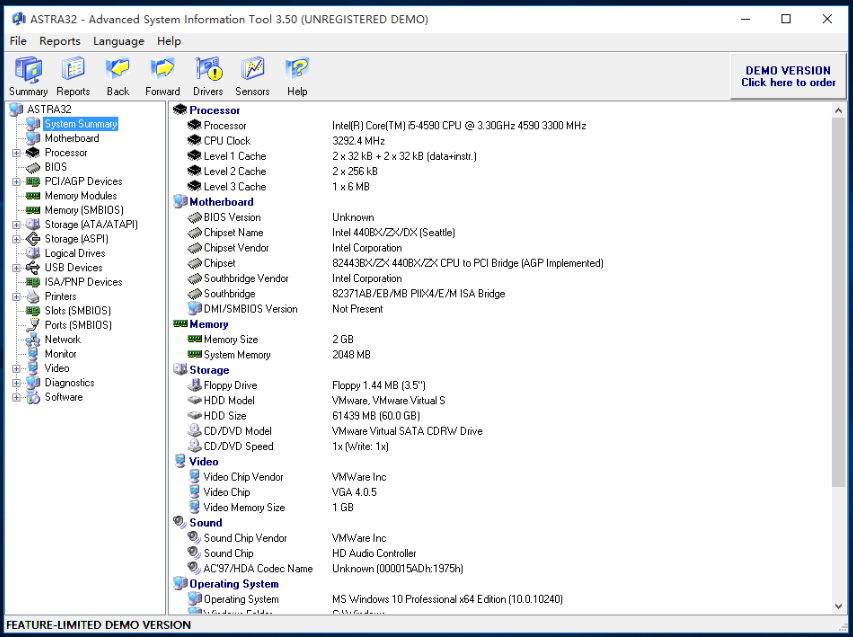Image resolution: width=853 pixels, height=637 pixels.
Task: Open the Sensors toolbar icon
Action: [252, 70]
